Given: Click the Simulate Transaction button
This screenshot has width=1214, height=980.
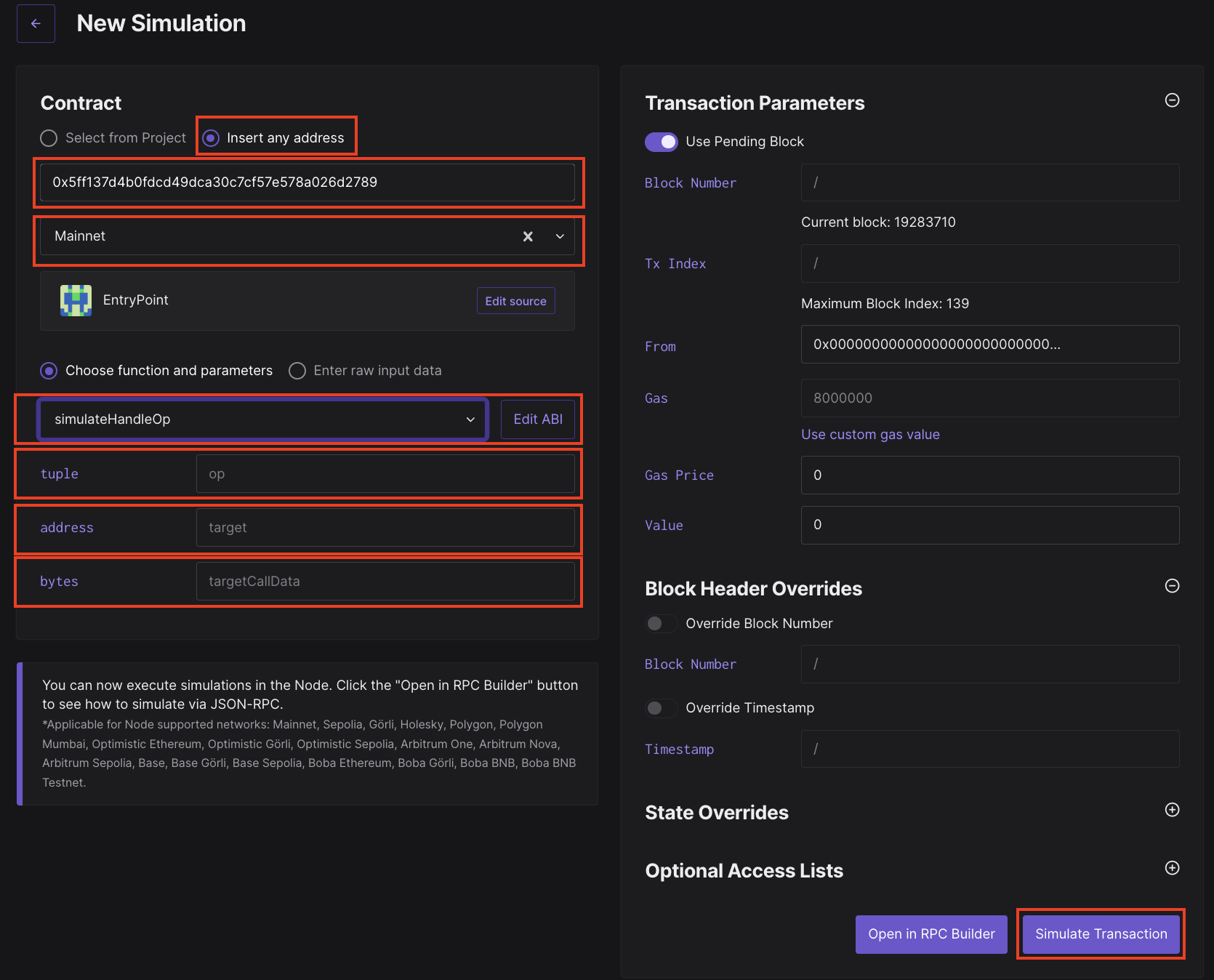Looking at the screenshot, I should tap(1101, 934).
